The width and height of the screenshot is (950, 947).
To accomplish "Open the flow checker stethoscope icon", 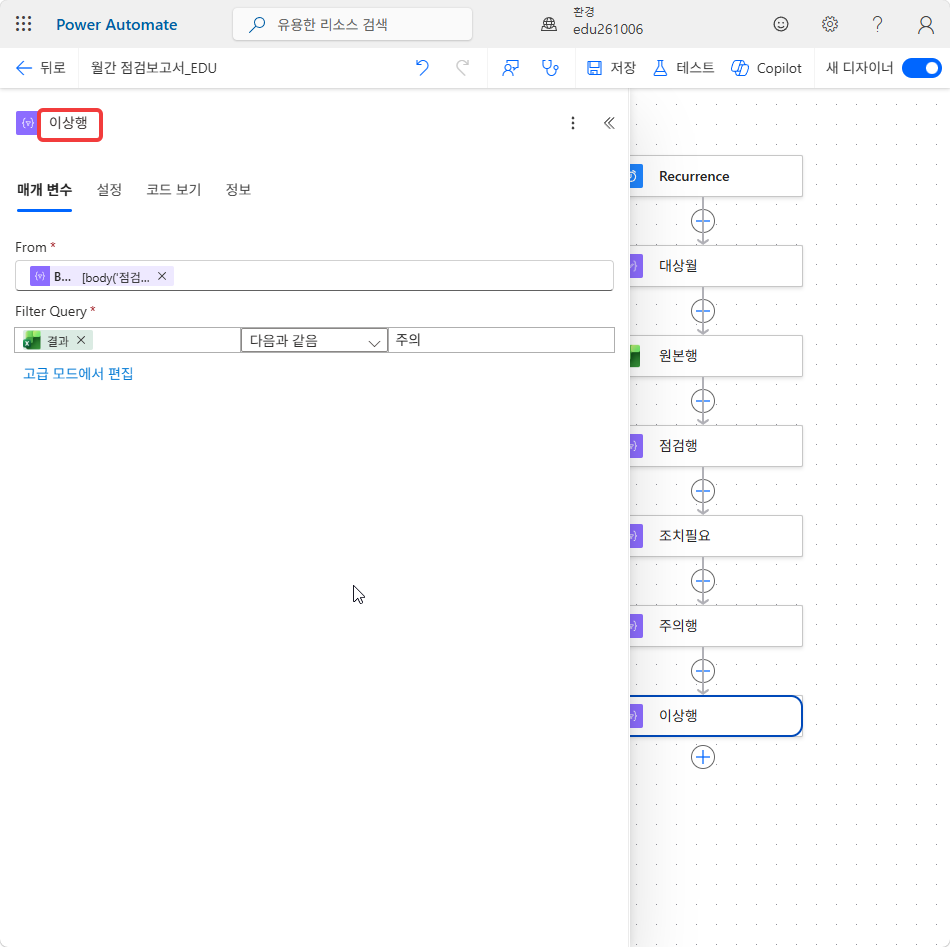I will (550, 68).
